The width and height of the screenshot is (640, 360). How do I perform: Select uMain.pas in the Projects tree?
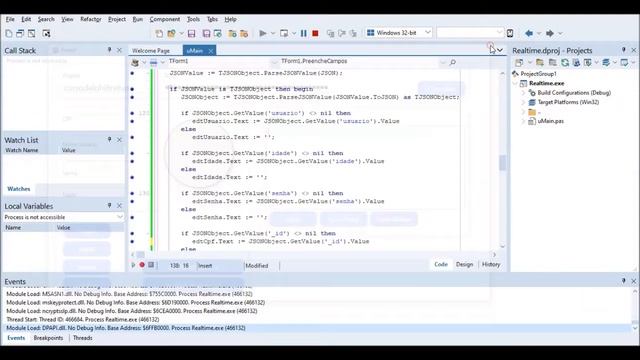pos(551,121)
